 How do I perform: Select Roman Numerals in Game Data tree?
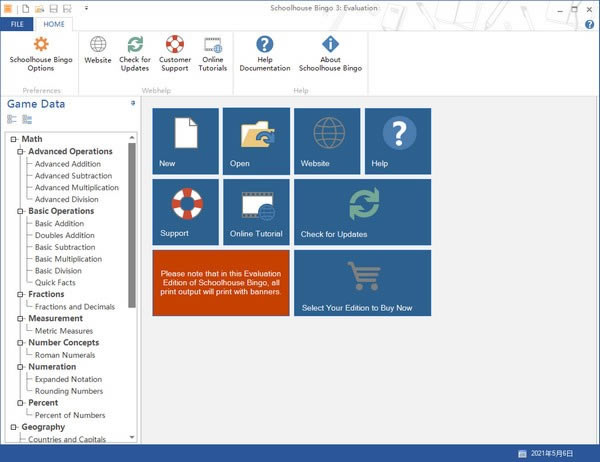click(64, 355)
